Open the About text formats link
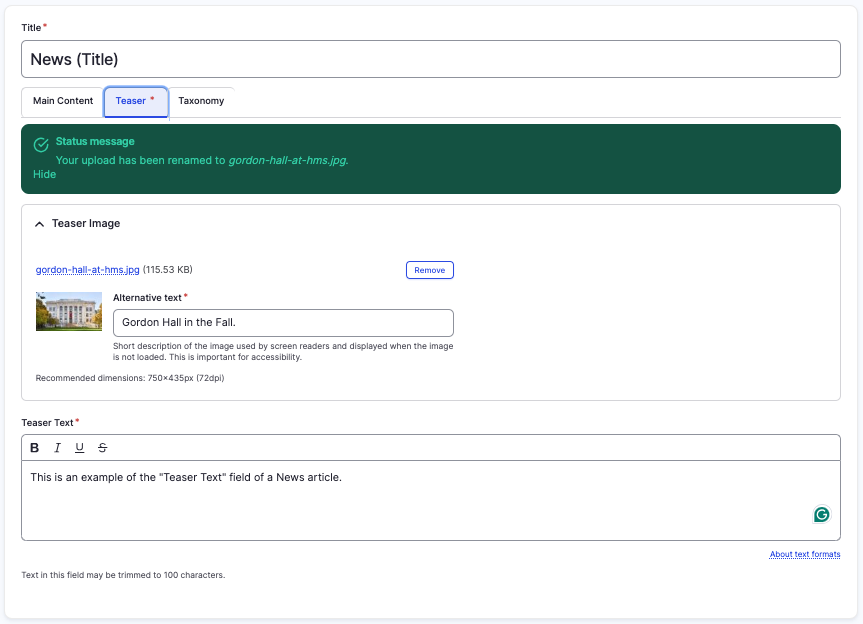The height and width of the screenshot is (624, 863). point(804,554)
